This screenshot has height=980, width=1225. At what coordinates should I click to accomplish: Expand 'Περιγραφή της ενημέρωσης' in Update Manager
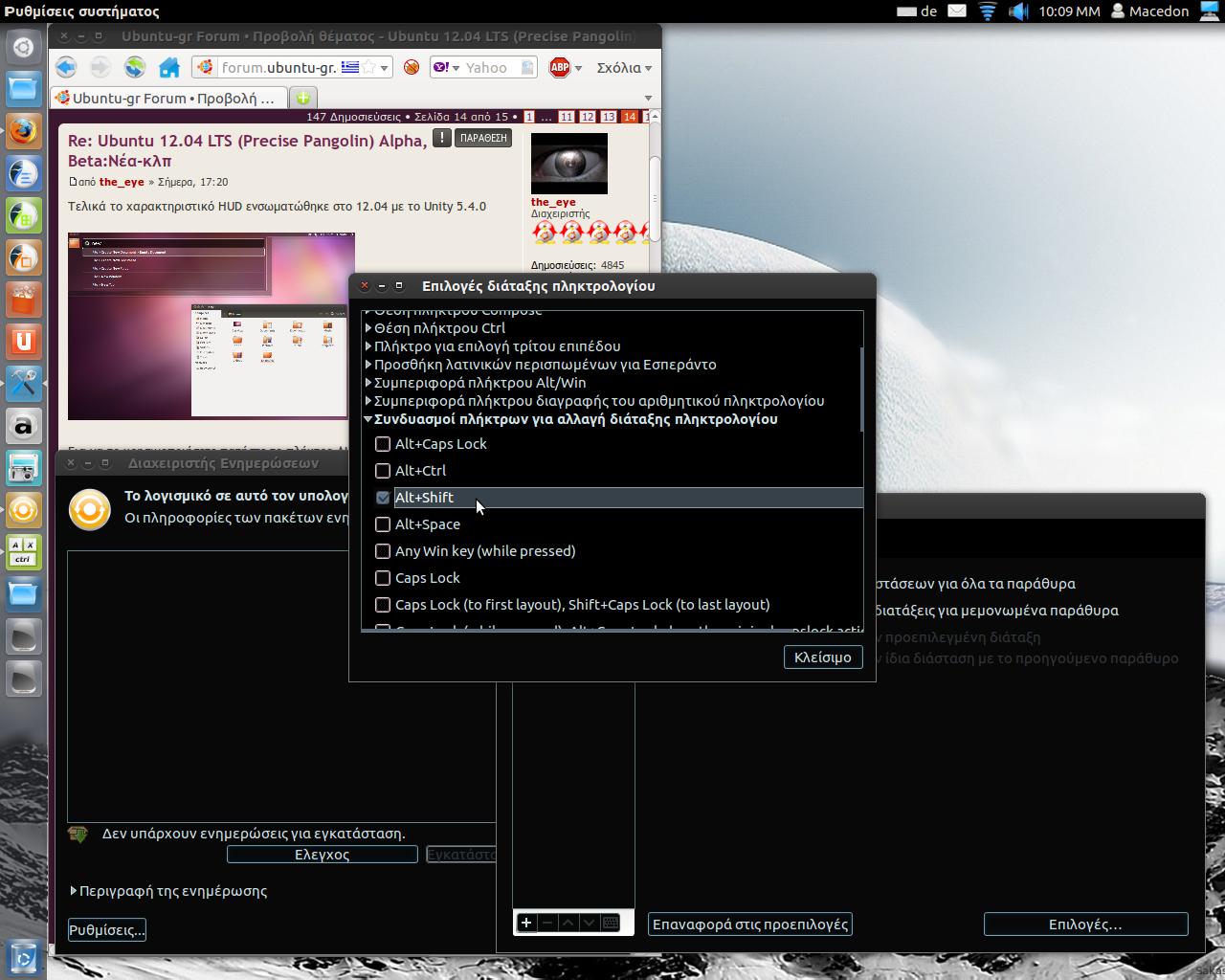tap(74, 891)
